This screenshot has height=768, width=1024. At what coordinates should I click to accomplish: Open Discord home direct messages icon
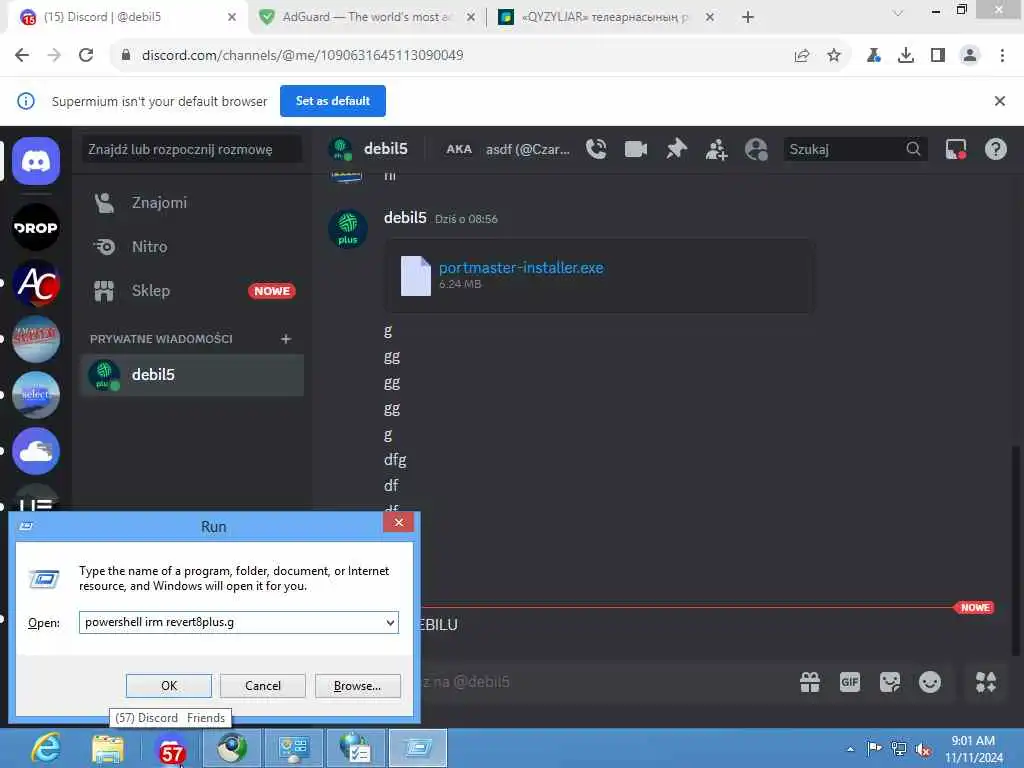click(x=36, y=161)
